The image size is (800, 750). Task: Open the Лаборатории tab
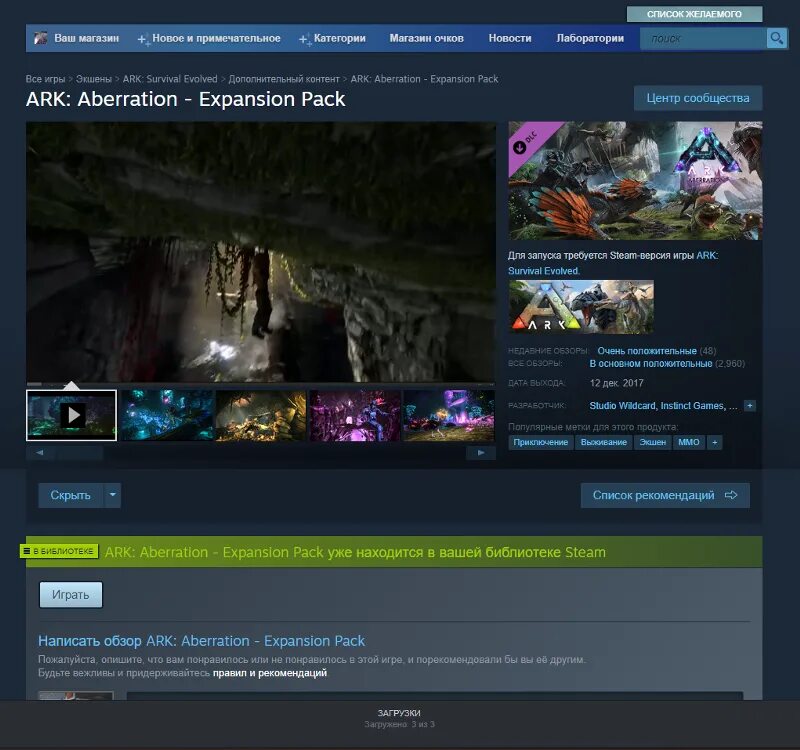click(590, 38)
